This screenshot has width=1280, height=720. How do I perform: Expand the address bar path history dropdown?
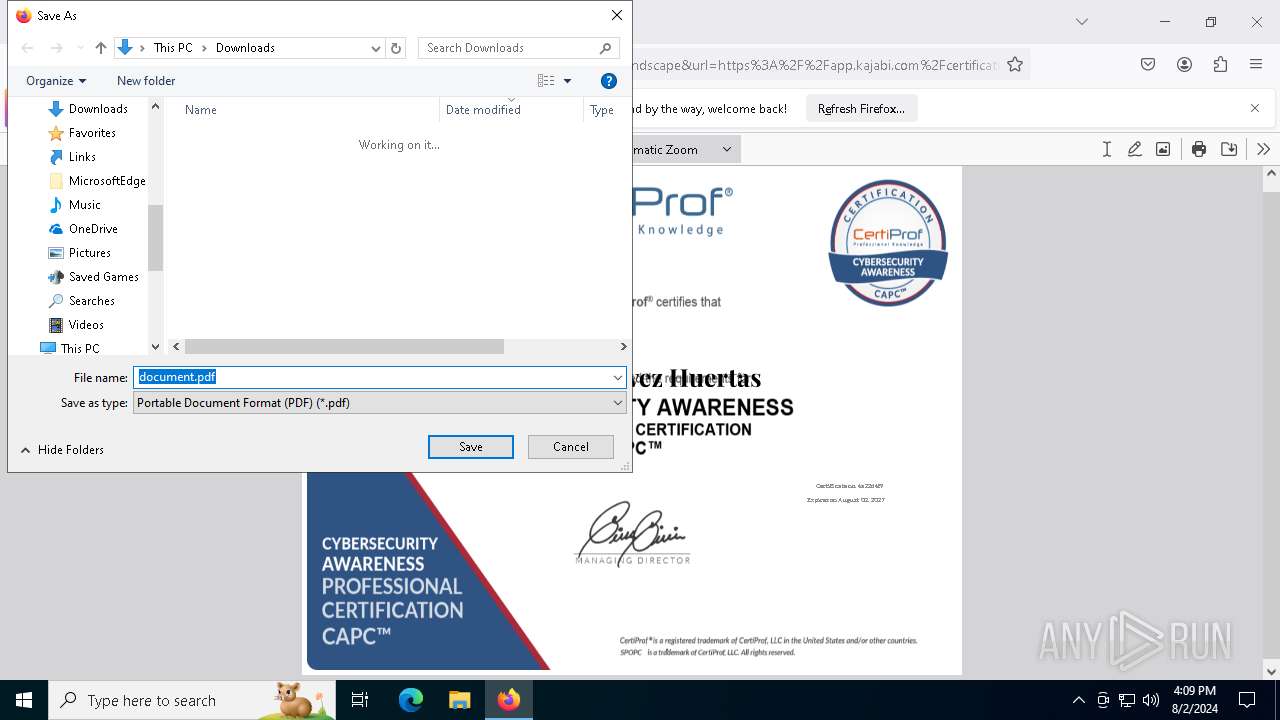click(376, 48)
